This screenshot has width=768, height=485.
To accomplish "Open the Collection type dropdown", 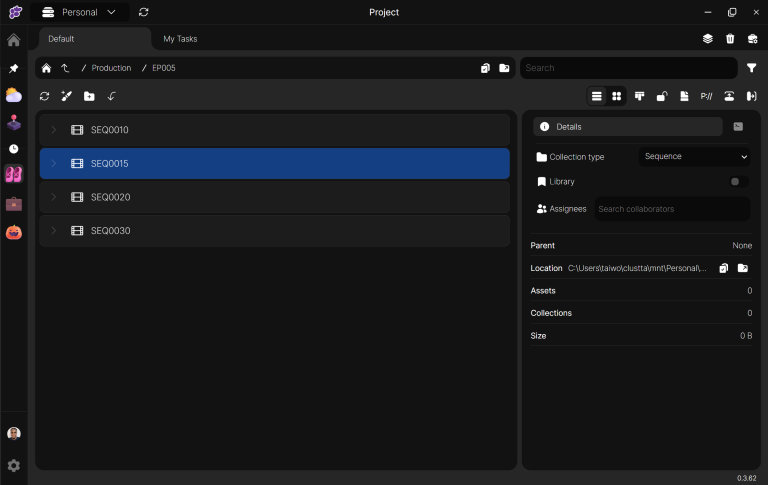I will click(694, 157).
